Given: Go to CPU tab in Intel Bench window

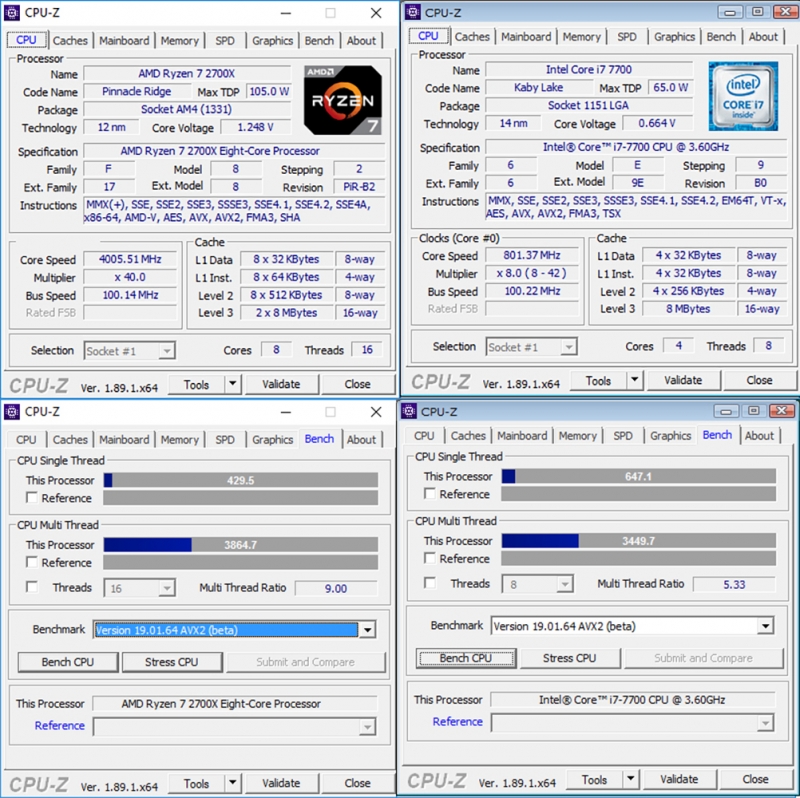Looking at the screenshot, I should tap(424, 436).
